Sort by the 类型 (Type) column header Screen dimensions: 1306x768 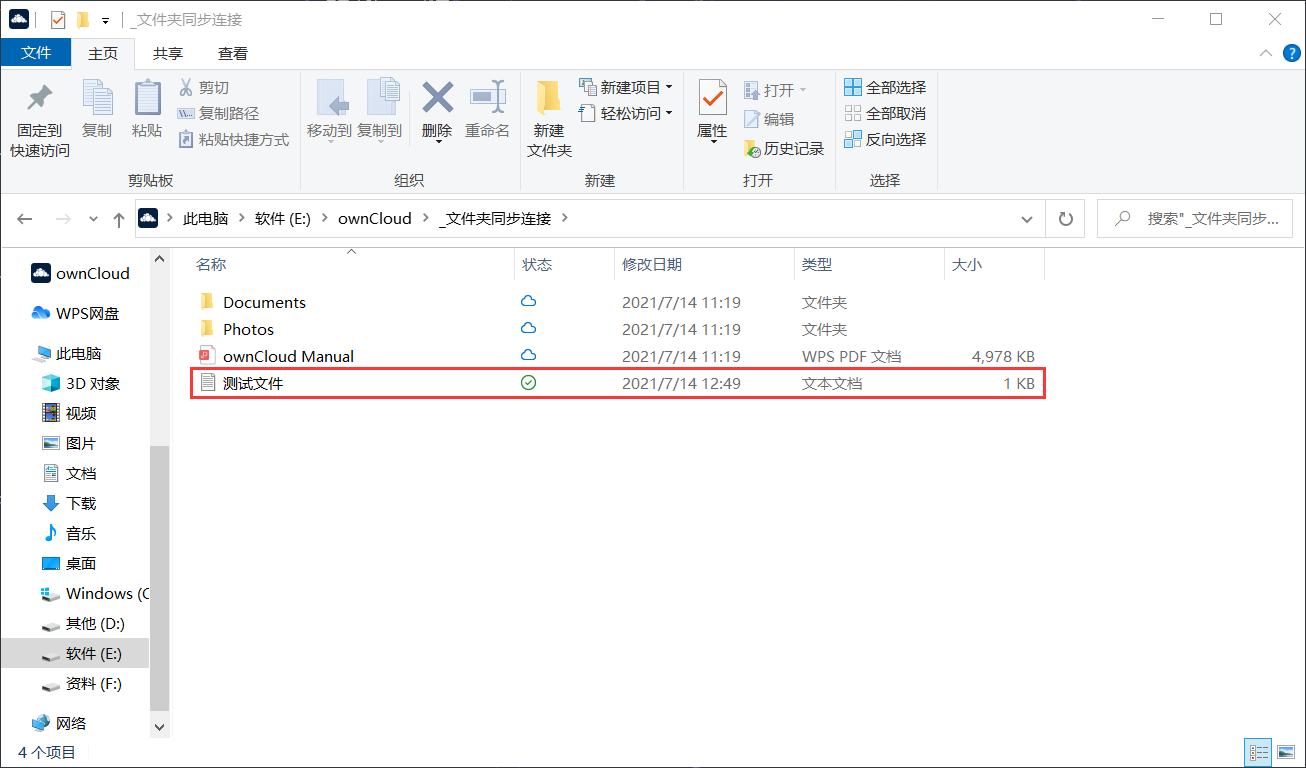click(x=869, y=265)
